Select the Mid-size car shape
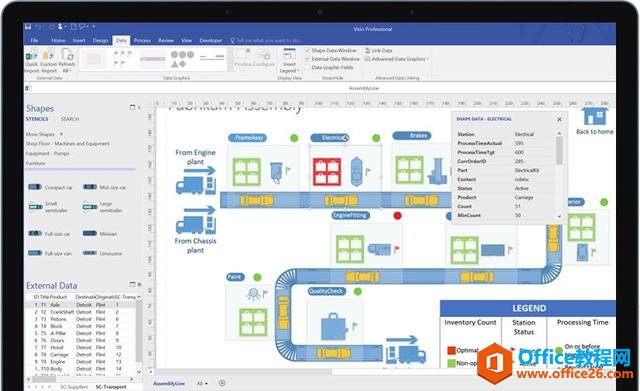The width and height of the screenshot is (640, 391). pos(104,187)
